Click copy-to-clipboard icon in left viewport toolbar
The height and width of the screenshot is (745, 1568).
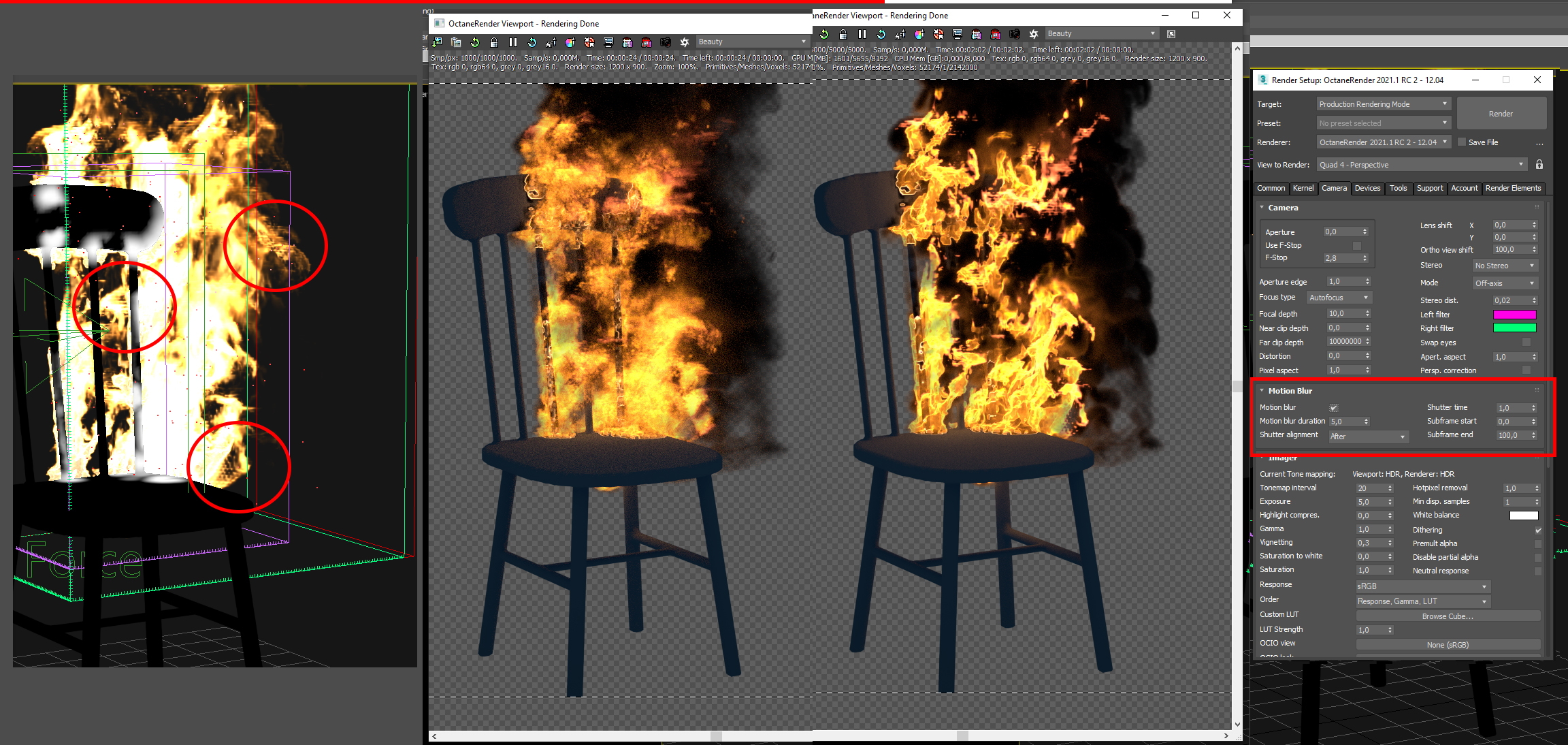[x=456, y=42]
